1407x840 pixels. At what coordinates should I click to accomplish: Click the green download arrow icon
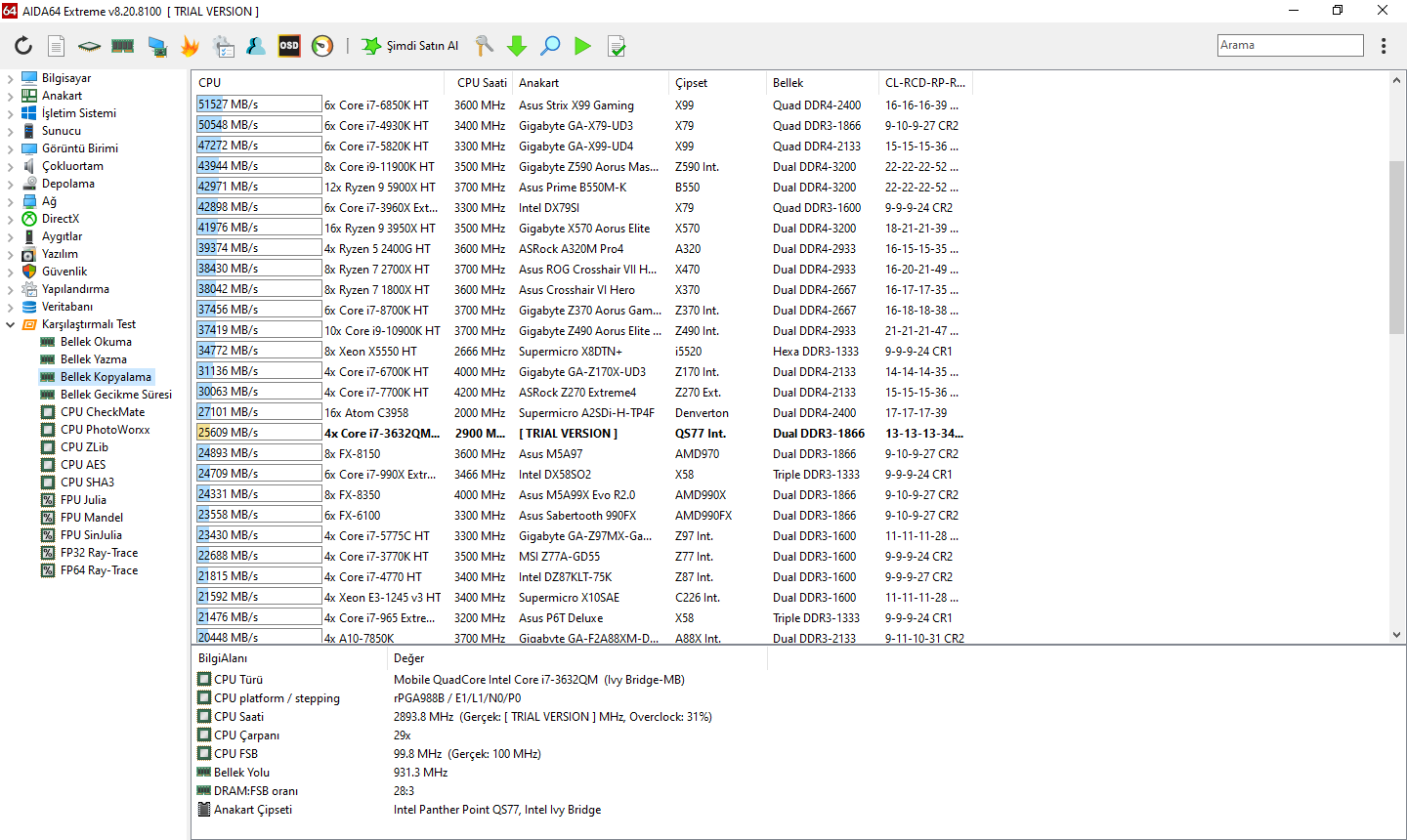[517, 45]
